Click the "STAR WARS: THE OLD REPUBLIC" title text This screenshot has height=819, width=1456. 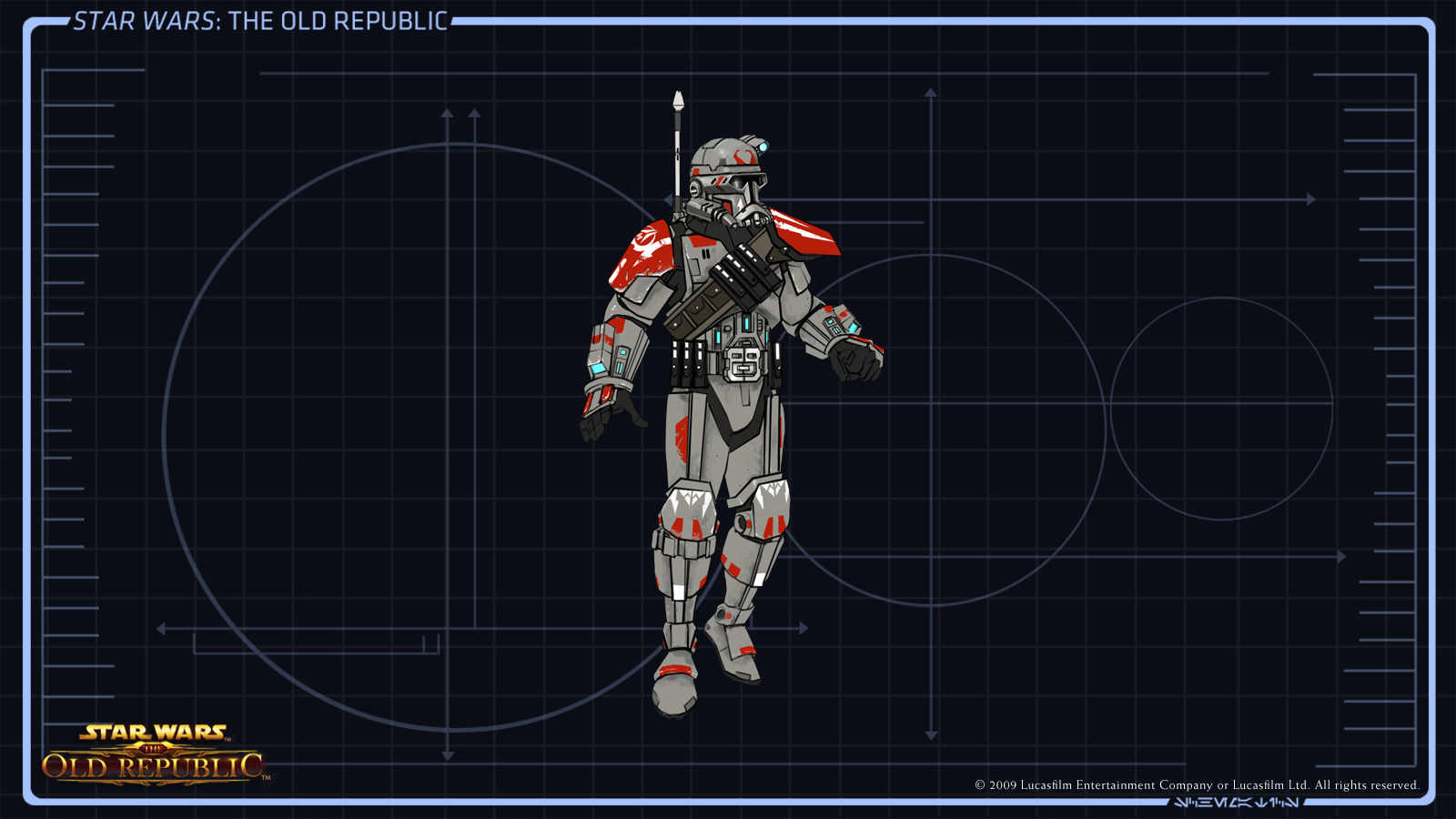pyautogui.click(x=260, y=21)
